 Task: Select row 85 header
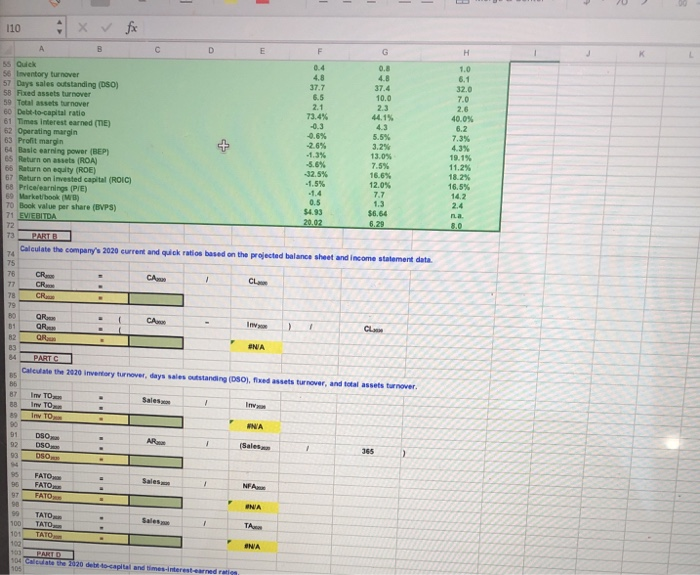pos(12,375)
